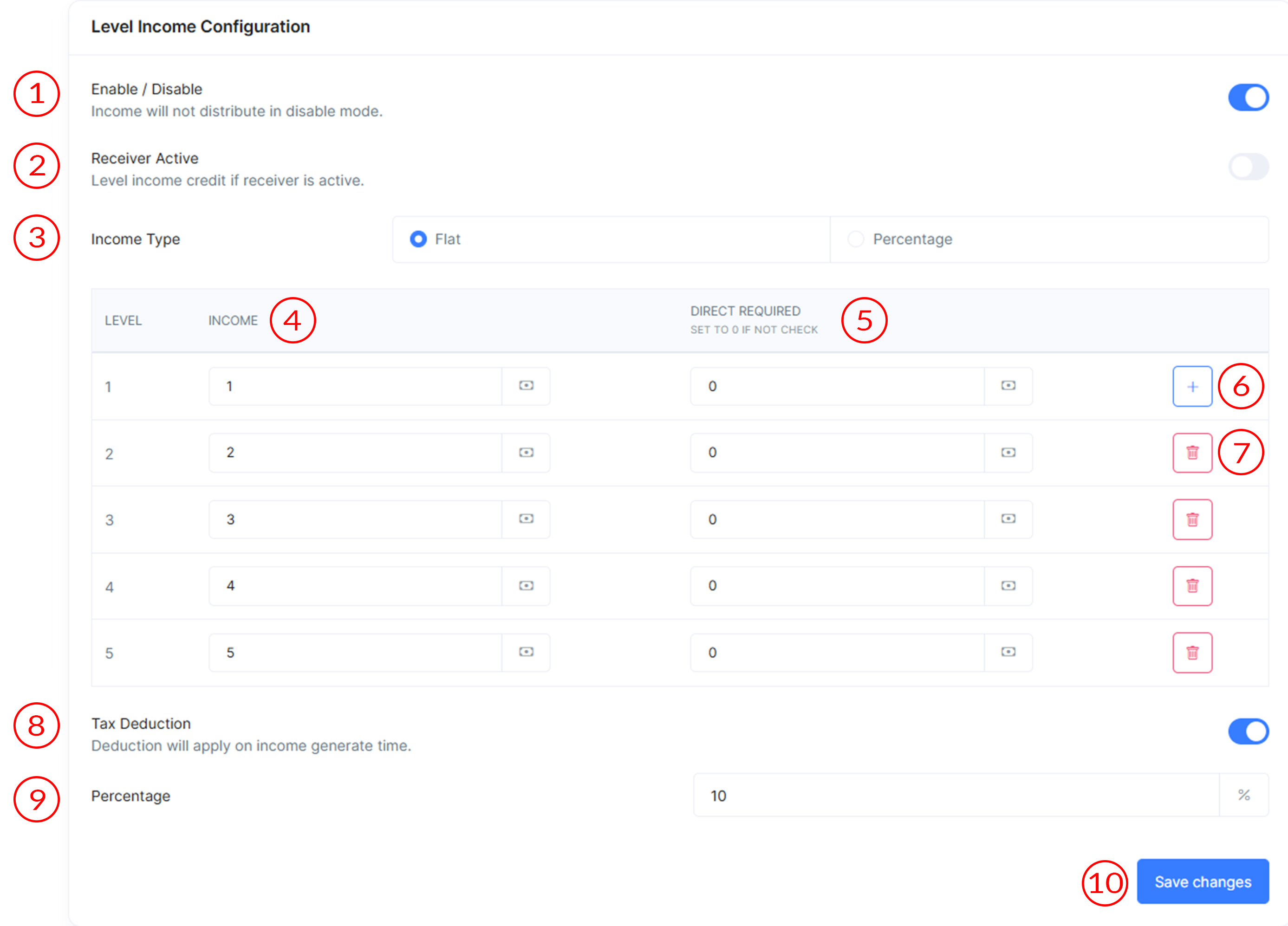Click the Save changes button
This screenshot has width=1288, height=926.
pyautogui.click(x=1202, y=882)
